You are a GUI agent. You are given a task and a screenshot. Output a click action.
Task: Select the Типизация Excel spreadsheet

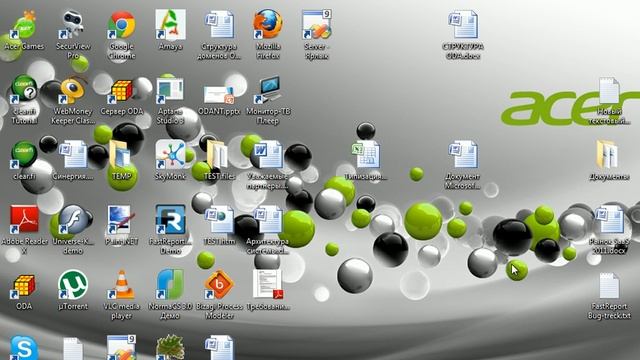pos(366,154)
